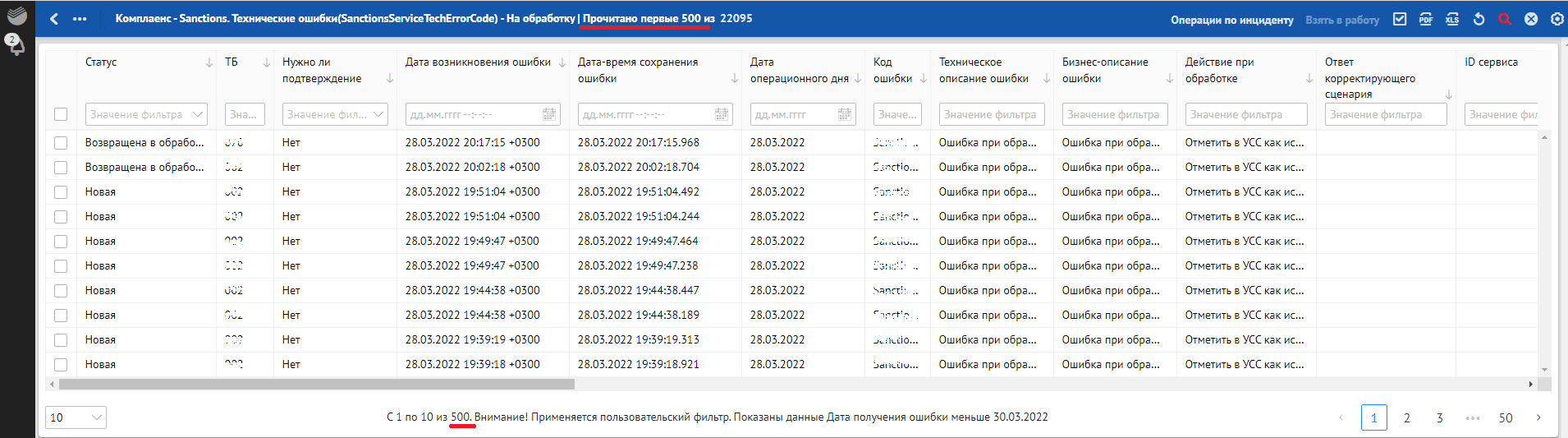Export the table to PDF
The width and height of the screenshot is (1568, 438).
[x=1426, y=19]
